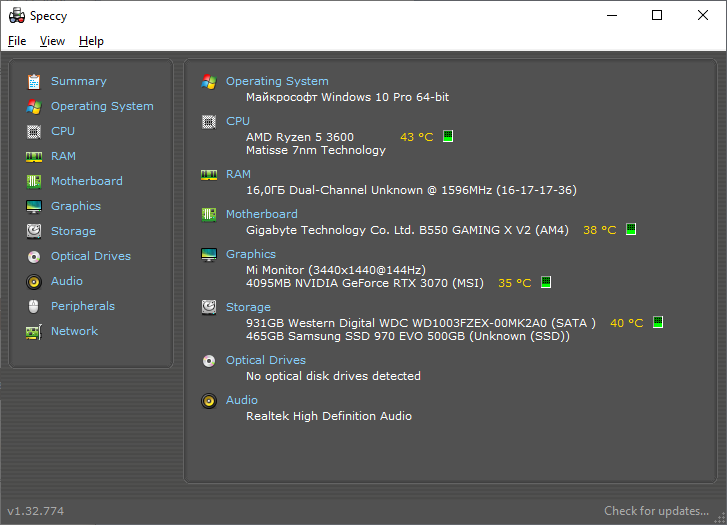The image size is (727, 525).
Task: Open the Audio heading in main panel
Action: [x=242, y=400]
